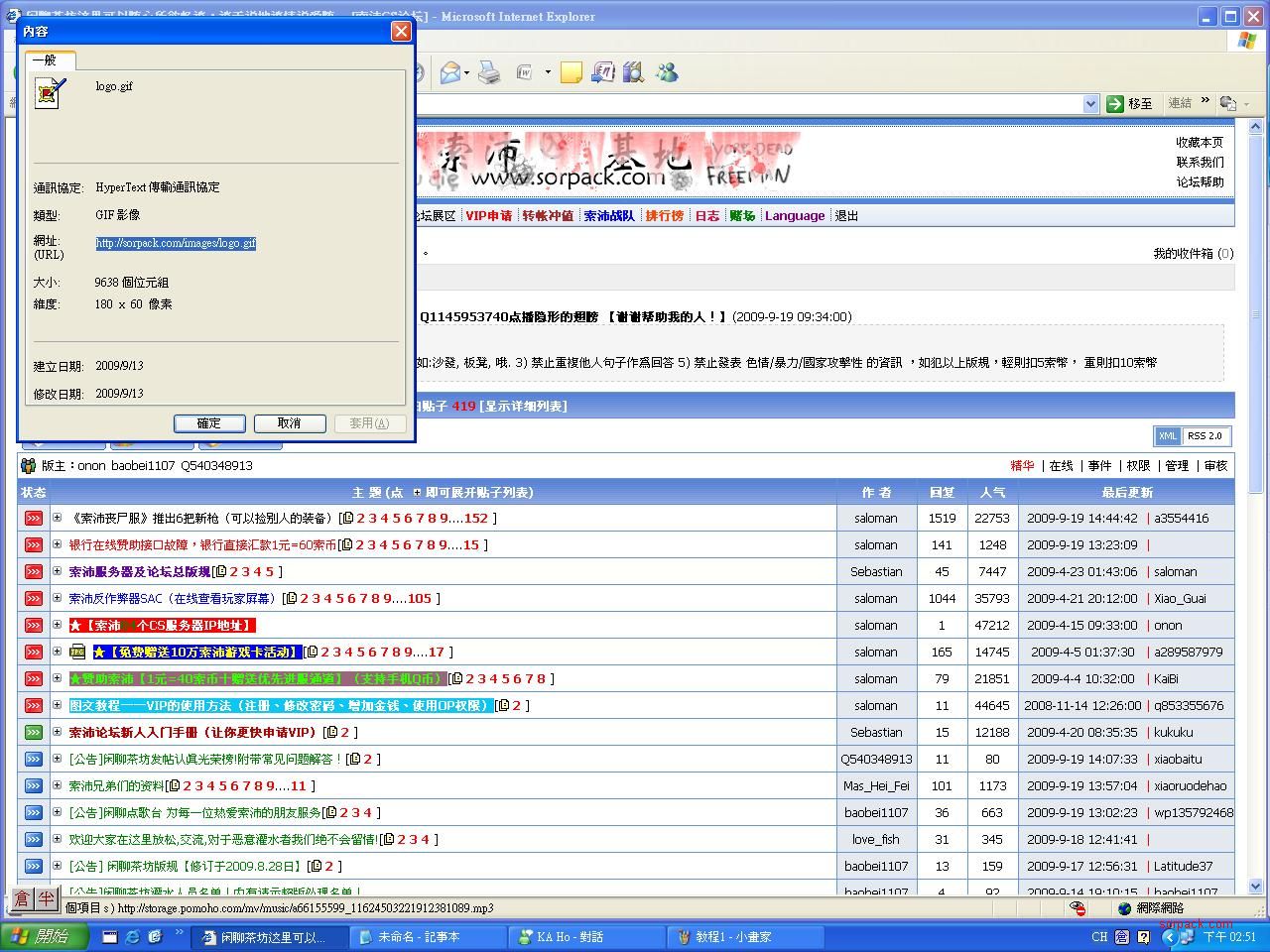The width and height of the screenshot is (1270, 952).
Task: Click the books and magnifier toolbar icon
Action: point(633,72)
